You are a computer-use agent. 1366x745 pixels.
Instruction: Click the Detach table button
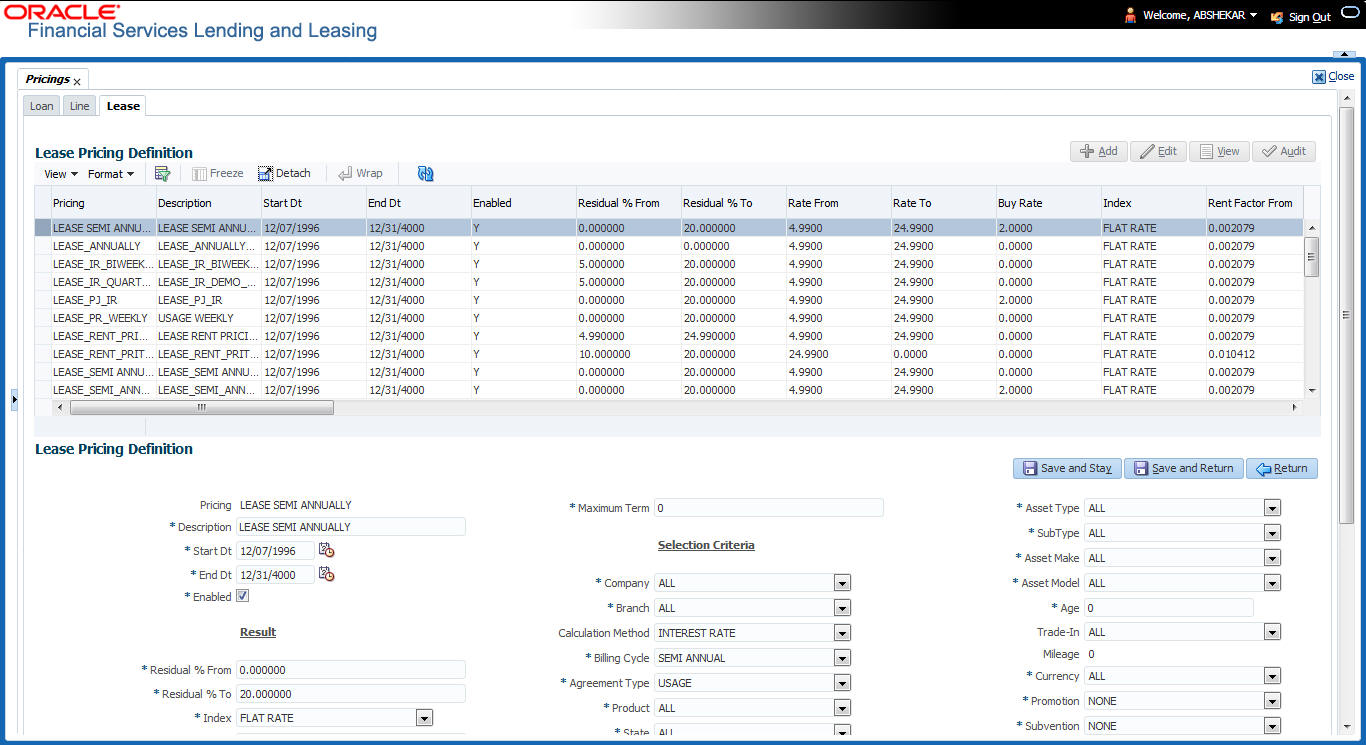[x=285, y=173]
